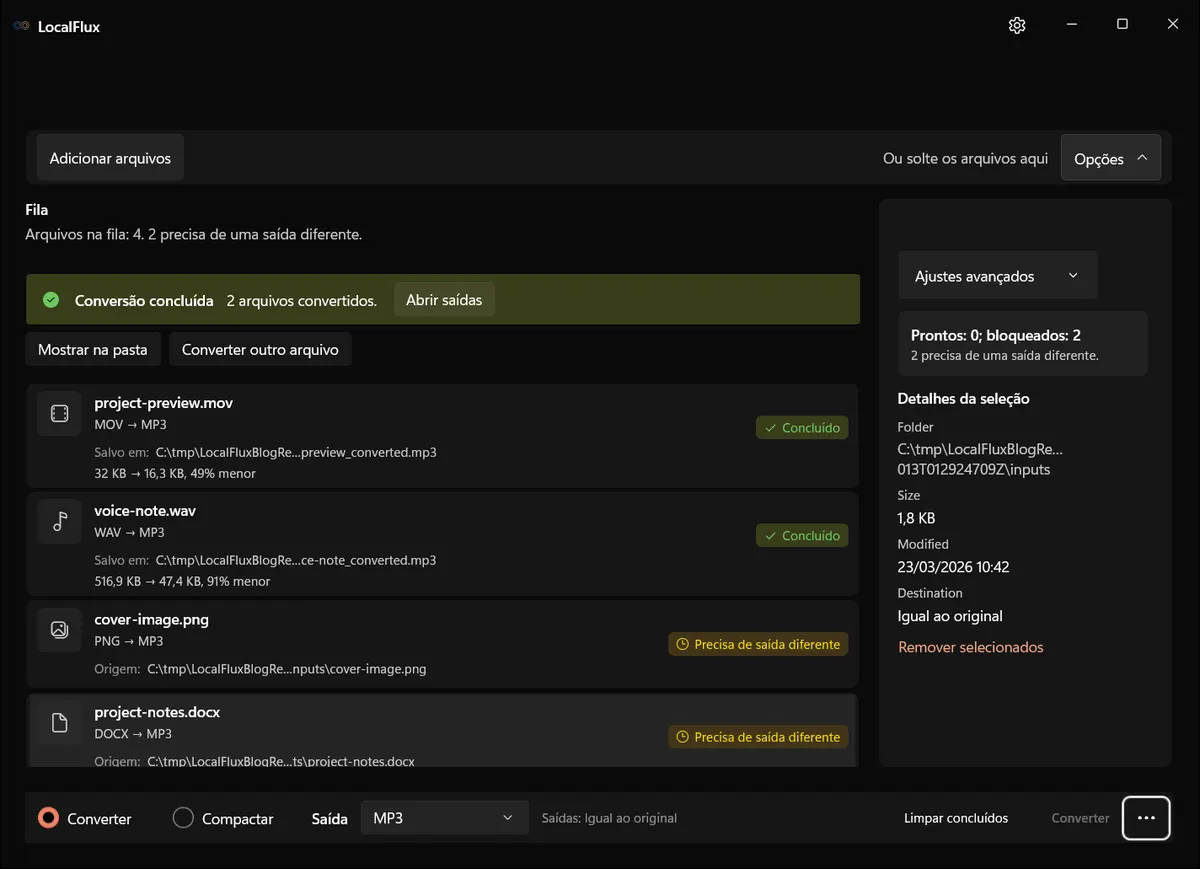Click the '32 KB → 16,3 KB, 49% menor' text

coord(175,473)
